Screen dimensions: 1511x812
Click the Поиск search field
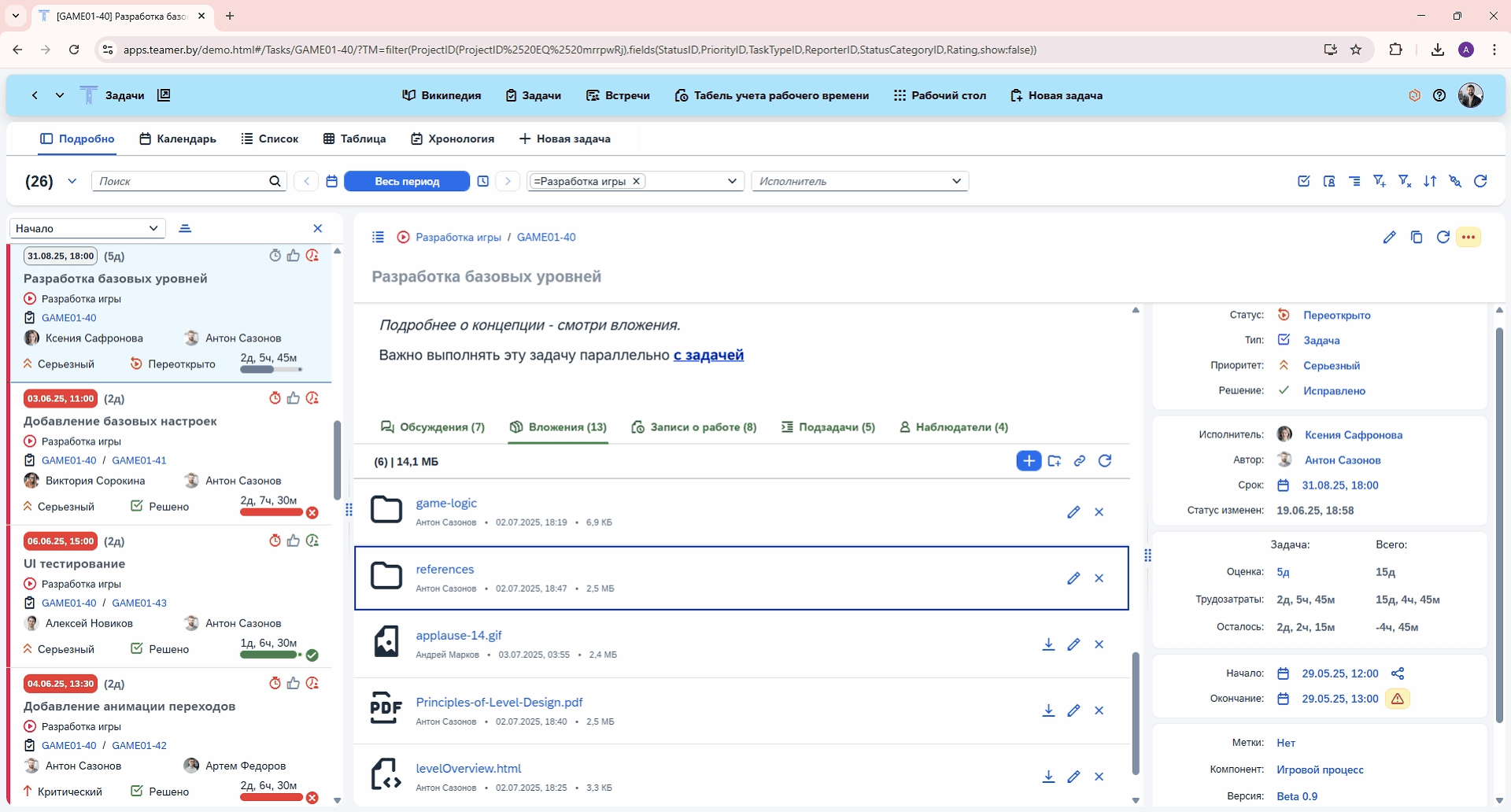pyautogui.click(x=183, y=181)
